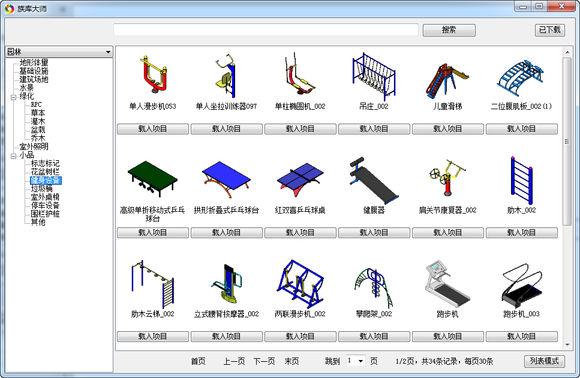Click scrollbar up arrow in model grid
Screen dimensions: 580x378
click(567, 52)
